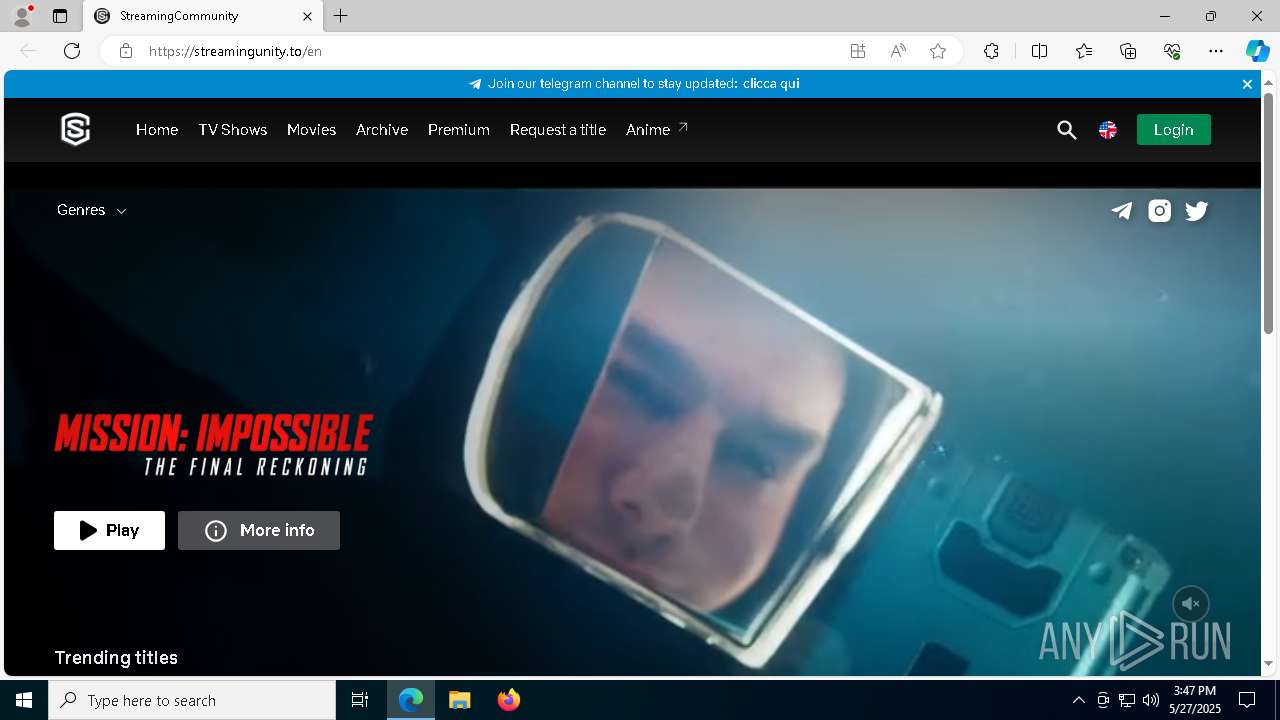
Task: Click the browser refresh button
Action: coord(72,51)
